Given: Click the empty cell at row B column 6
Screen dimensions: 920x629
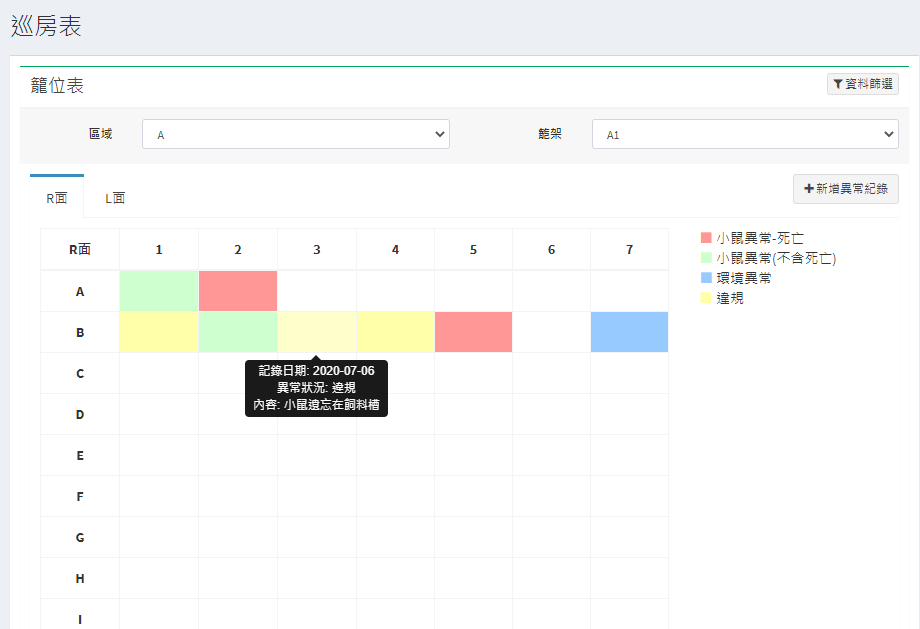Looking at the screenshot, I should point(551,332).
